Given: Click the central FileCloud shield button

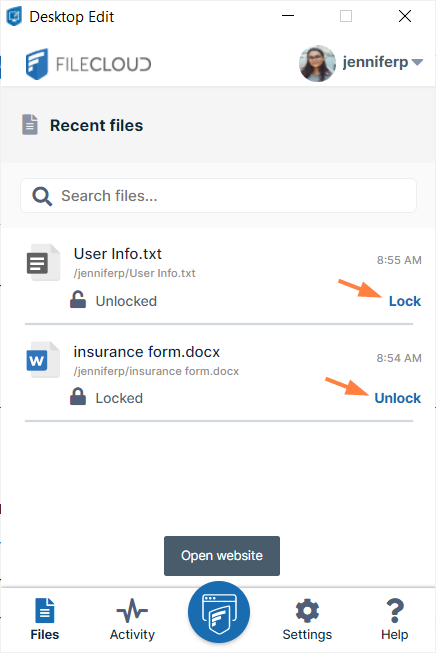Looking at the screenshot, I should 219,612.
